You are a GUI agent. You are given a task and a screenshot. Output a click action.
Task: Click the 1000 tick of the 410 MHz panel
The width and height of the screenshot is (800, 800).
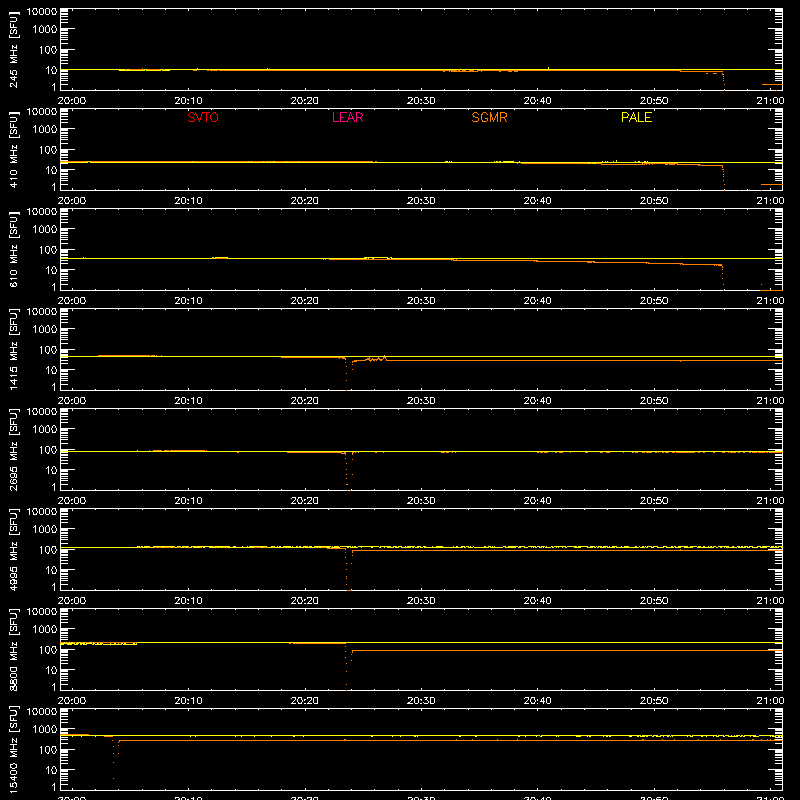click(45, 129)
